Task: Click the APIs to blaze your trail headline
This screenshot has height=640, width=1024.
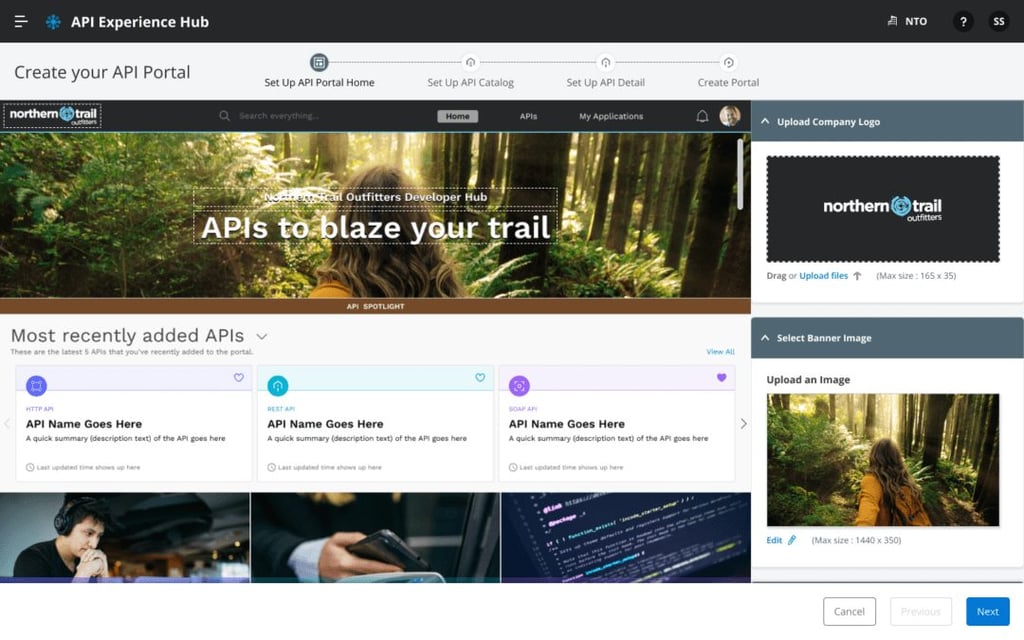Action: (376, 227)
